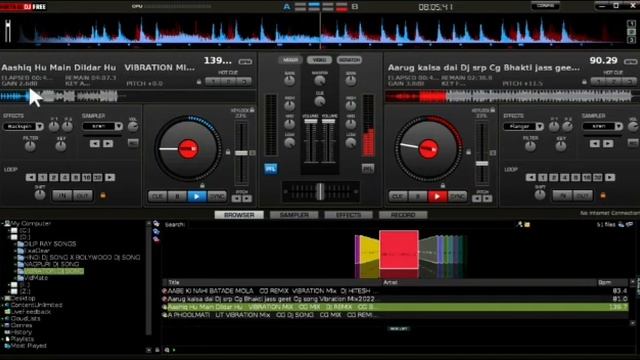Click deck A pitch slider handle
This screenshot has width=640, height=360.
pyautogui.click(x=241, y=153)
